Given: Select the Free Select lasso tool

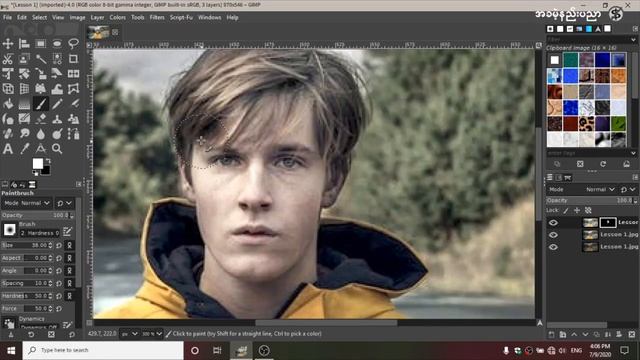Looking at the screenshot, I should (x=73, y=43).
